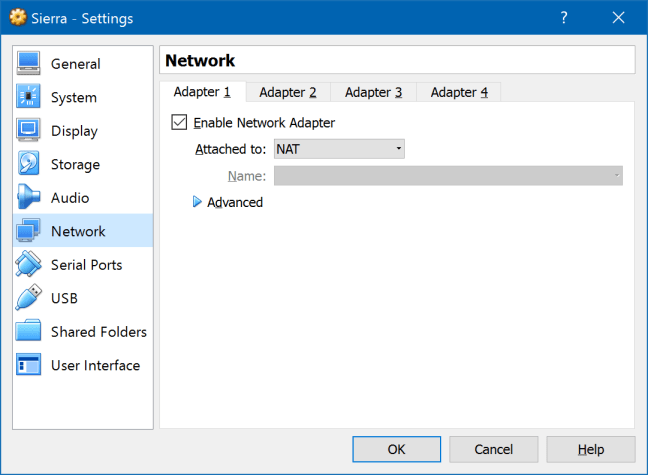This screenshot has height=475, width=648.
Task: Open the Attached to NAT dropdown
Action: pos(339,149)
